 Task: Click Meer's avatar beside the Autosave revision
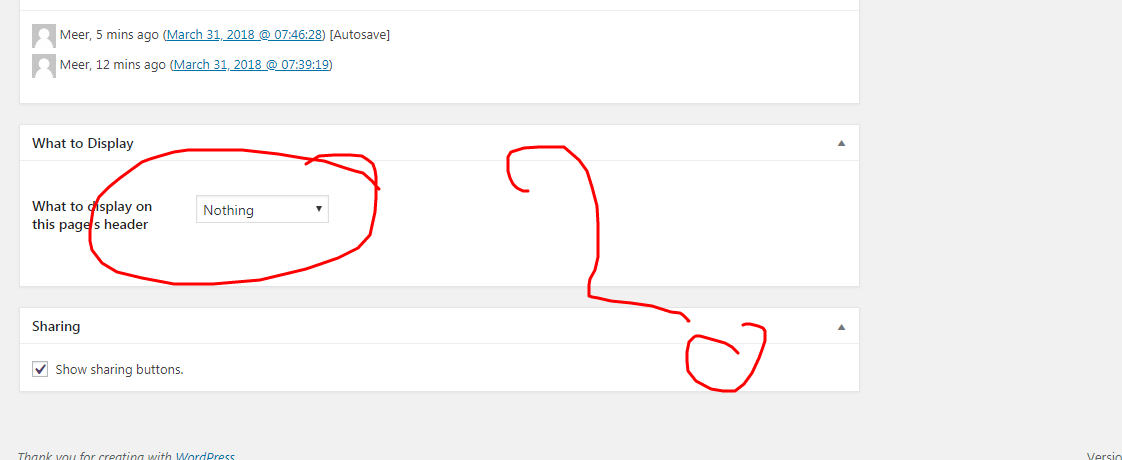pyautogui.click(x=44, y=36)
